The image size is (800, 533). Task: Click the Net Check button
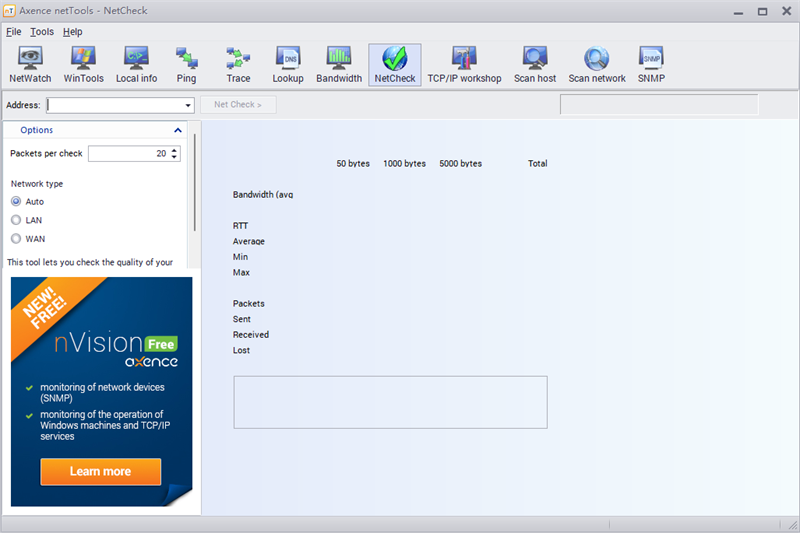238,105
